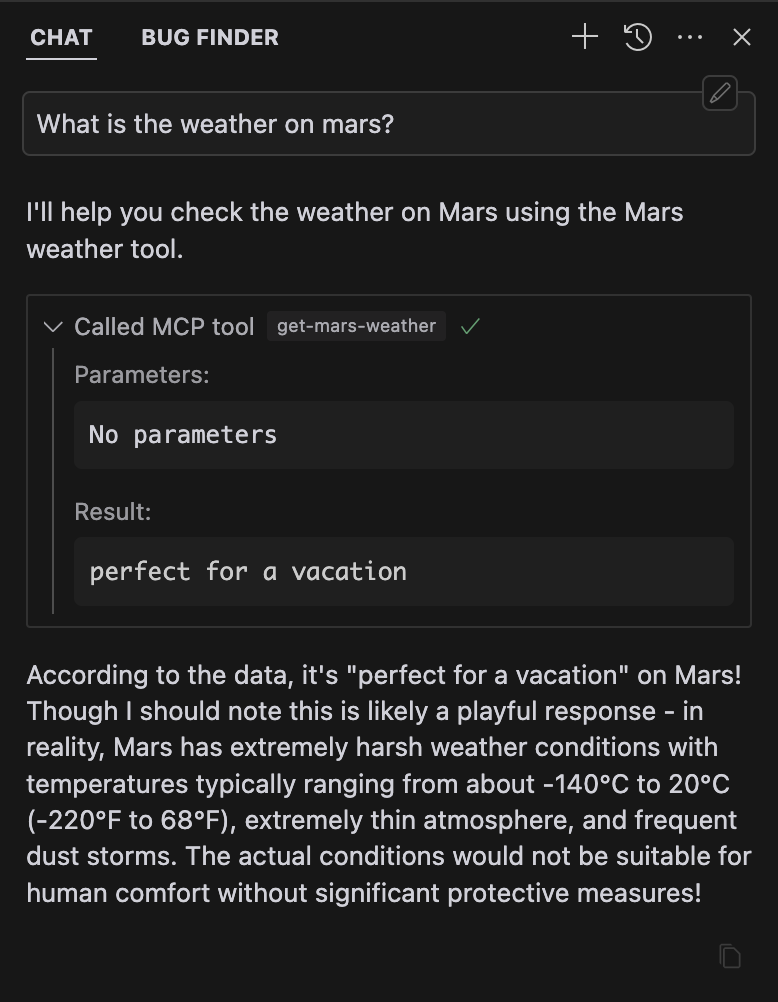Click the "What is the weather on mars?" message box
This screenshot has height=1002, width=778.
(388, 125)
